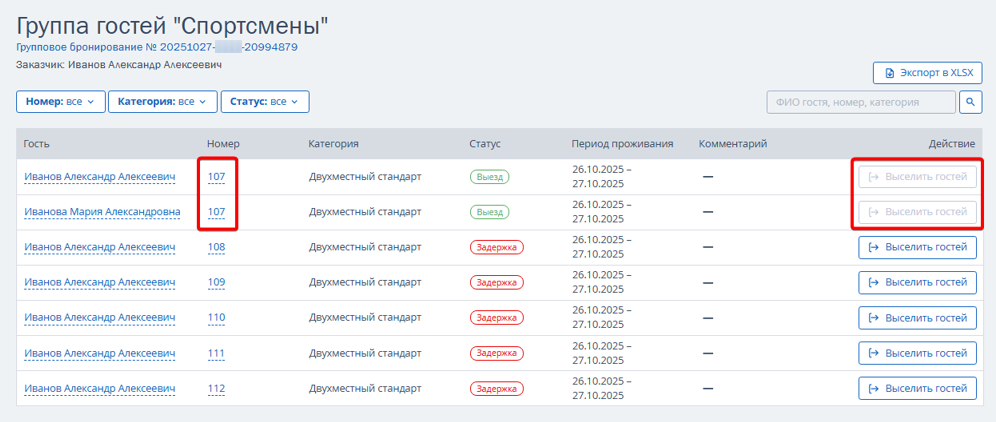Check out guests of room 111
This screenshot has height=422, width=996.
917,353
